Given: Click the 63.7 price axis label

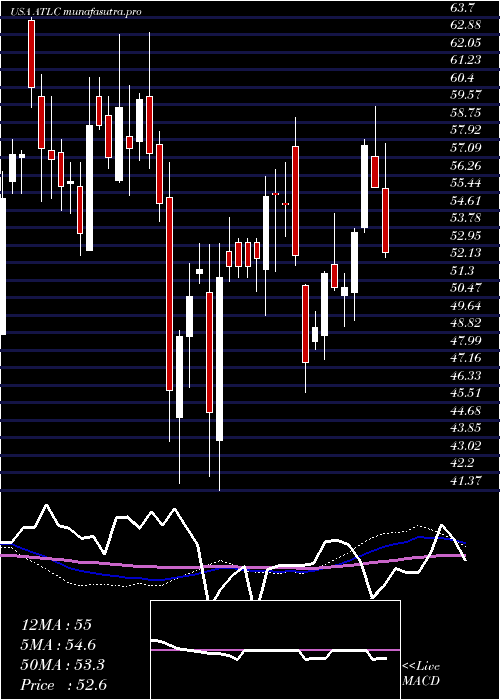Looking at the screenshot, I should pyautogui.click(x=463, y=8).
